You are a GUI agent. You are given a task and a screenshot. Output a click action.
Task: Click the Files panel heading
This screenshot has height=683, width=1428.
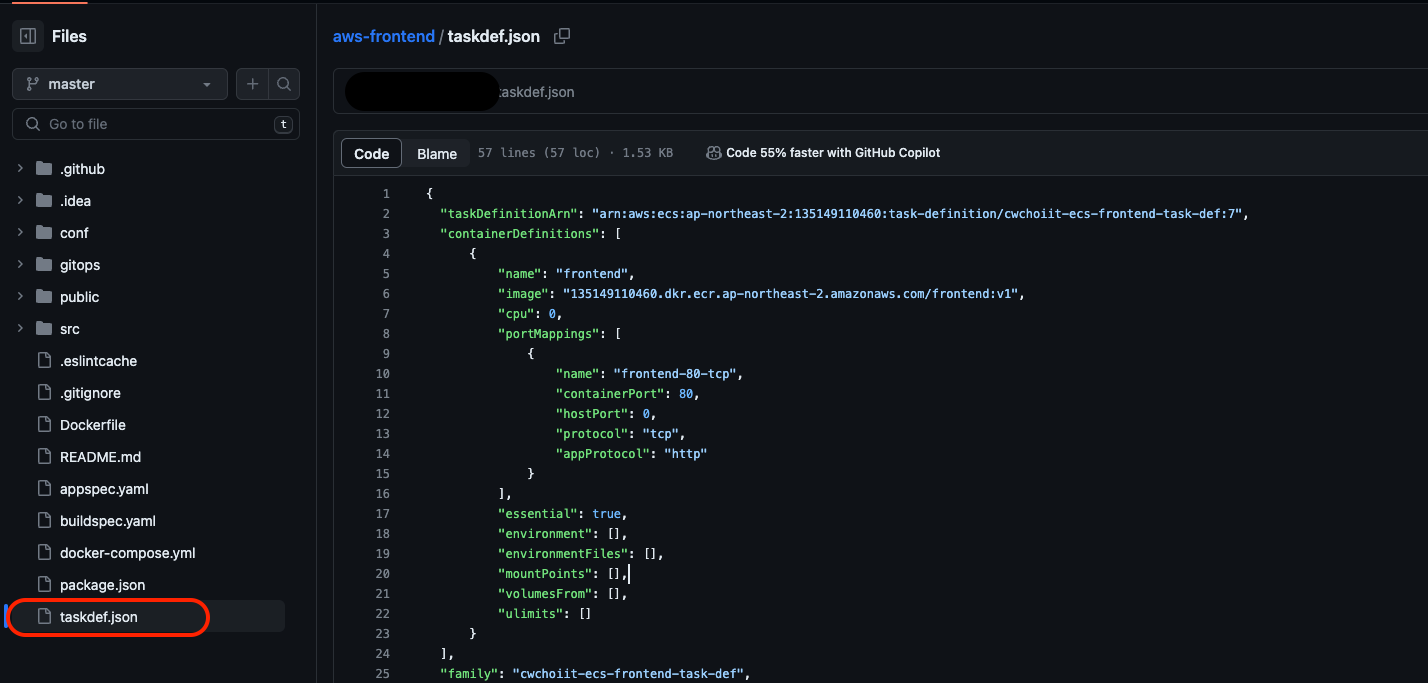coord(69,36)
